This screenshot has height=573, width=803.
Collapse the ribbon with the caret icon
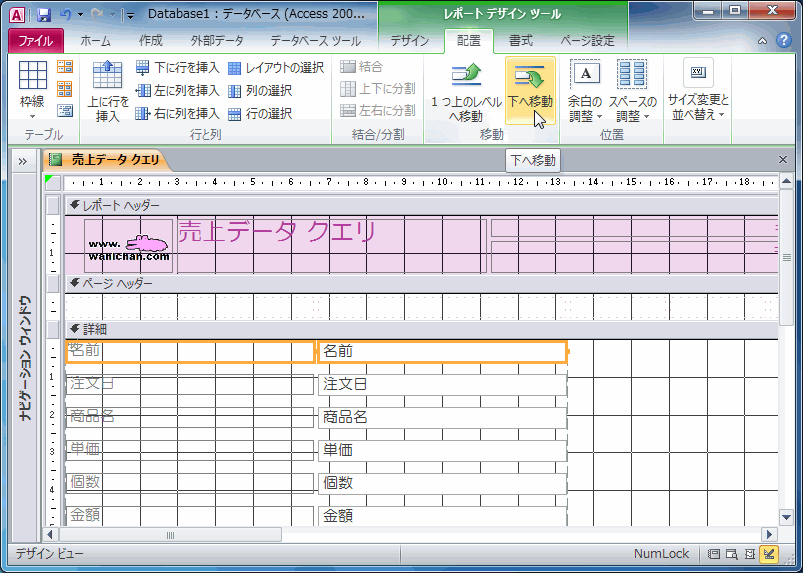click(x=763, y=41)
